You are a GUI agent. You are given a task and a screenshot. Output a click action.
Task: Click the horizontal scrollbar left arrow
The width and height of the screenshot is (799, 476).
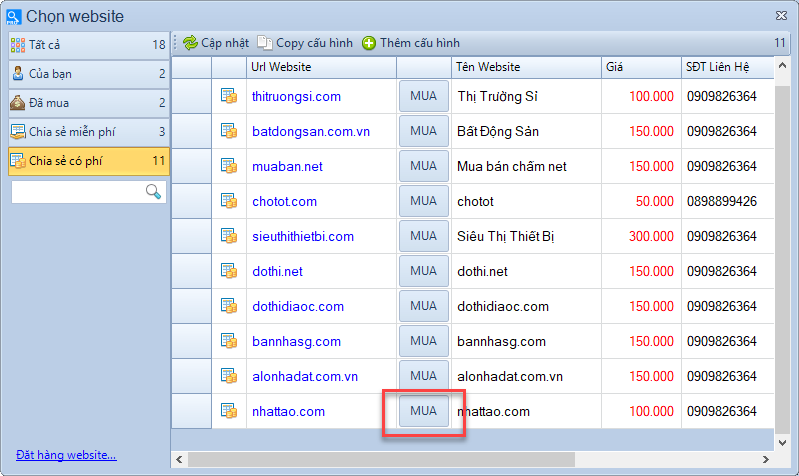(x=179, y=459)
